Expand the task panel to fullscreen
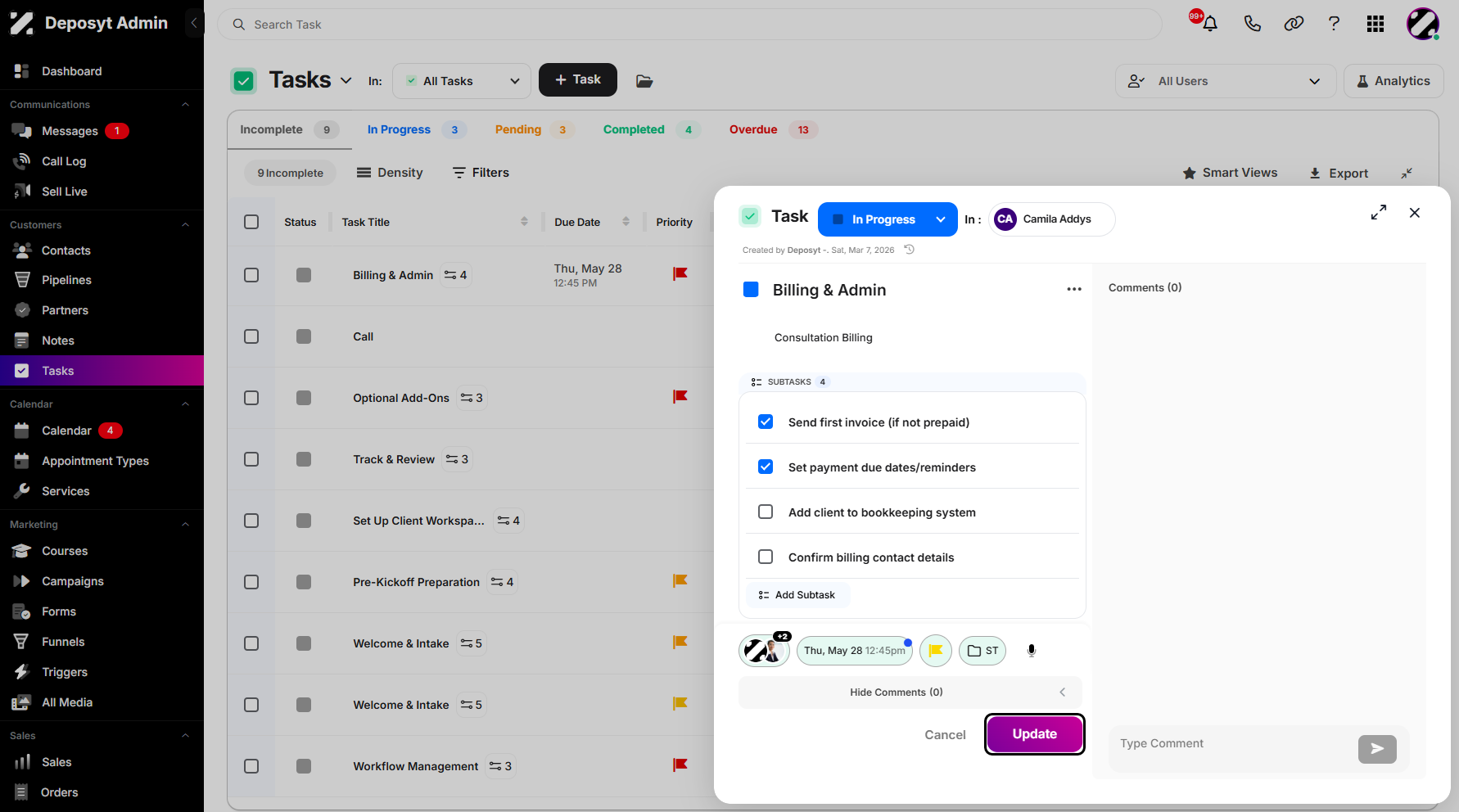 tap(1379, 213)
